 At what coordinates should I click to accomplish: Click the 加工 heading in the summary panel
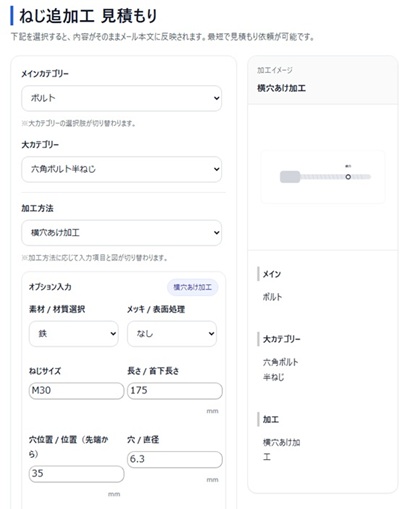click(271, 419)
